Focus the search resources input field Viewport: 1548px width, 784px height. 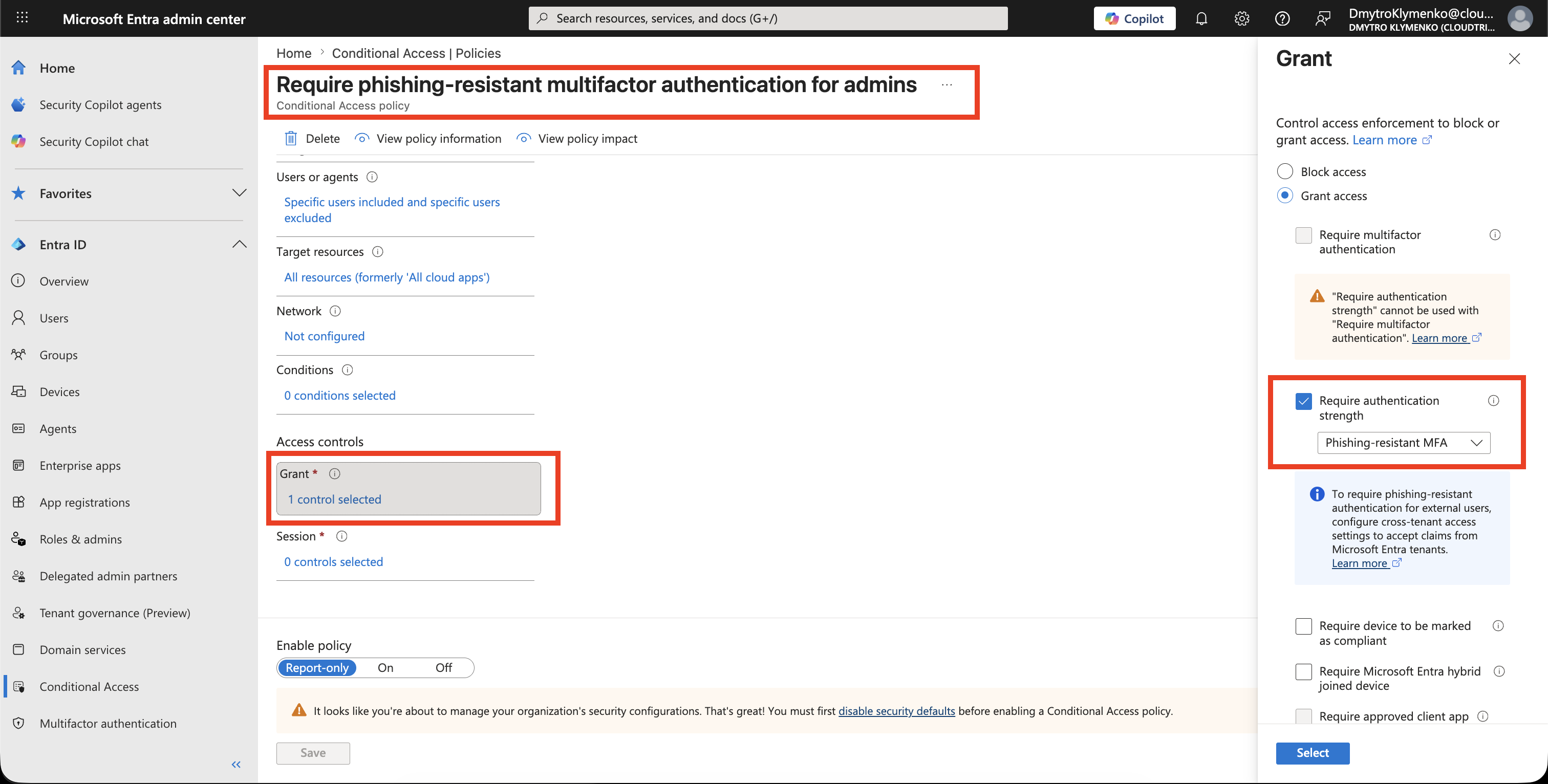click(768, 18)
